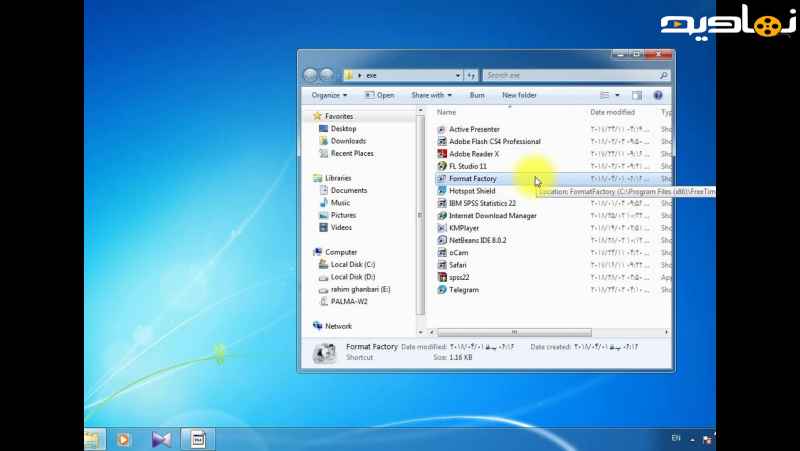Image resolution: width=800 pixels, height=451 pixels.
Task: Open Local Disk (C:)
Action: coord(353,264)
